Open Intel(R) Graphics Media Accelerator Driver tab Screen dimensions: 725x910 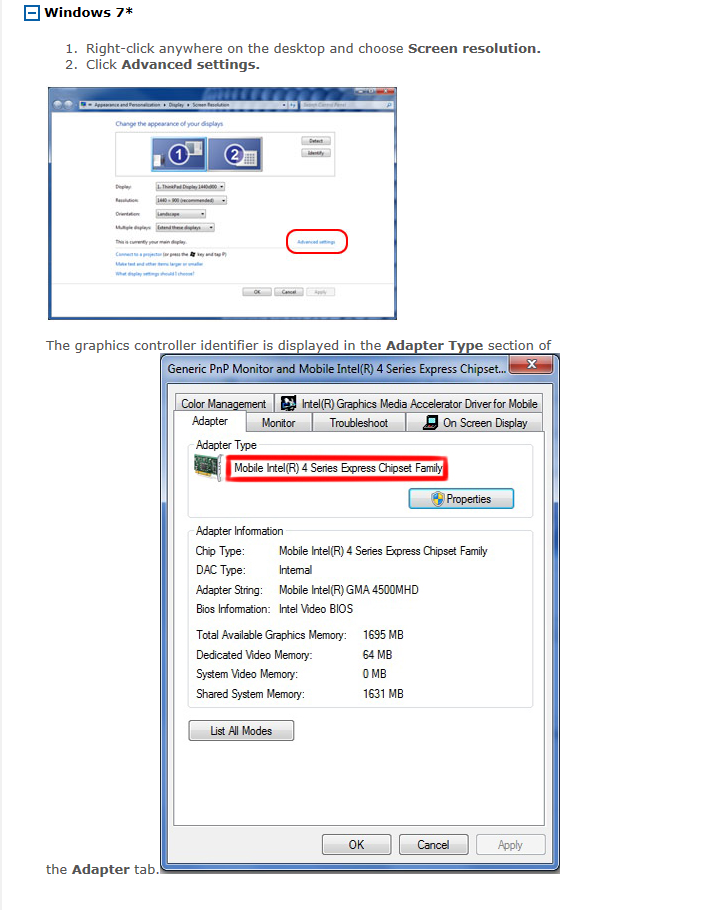409,403
